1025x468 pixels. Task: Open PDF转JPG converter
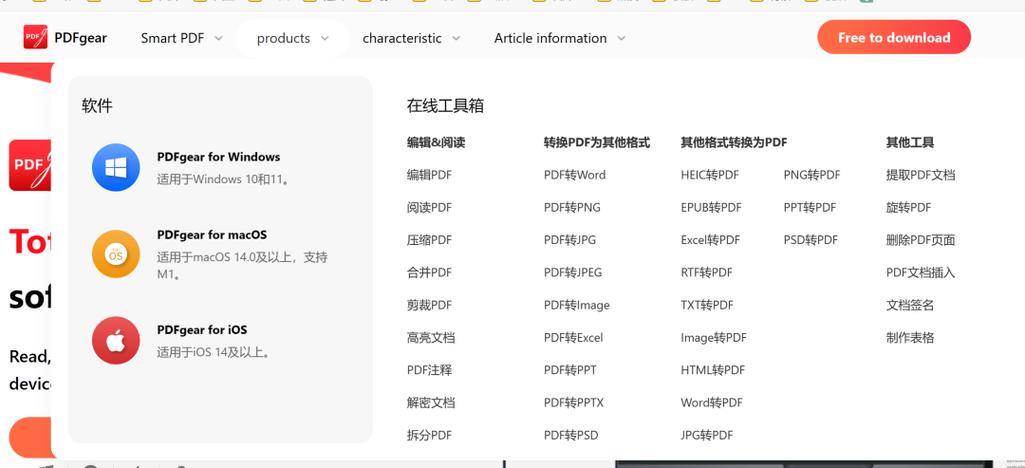pyautogui.click(x=570, y=240)
